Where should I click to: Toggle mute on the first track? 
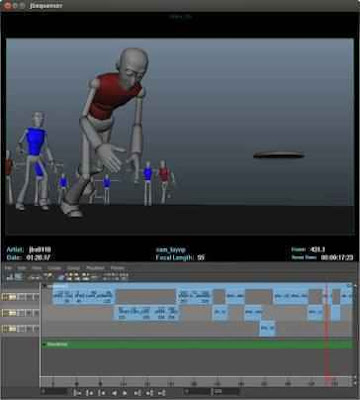point(36,297)
